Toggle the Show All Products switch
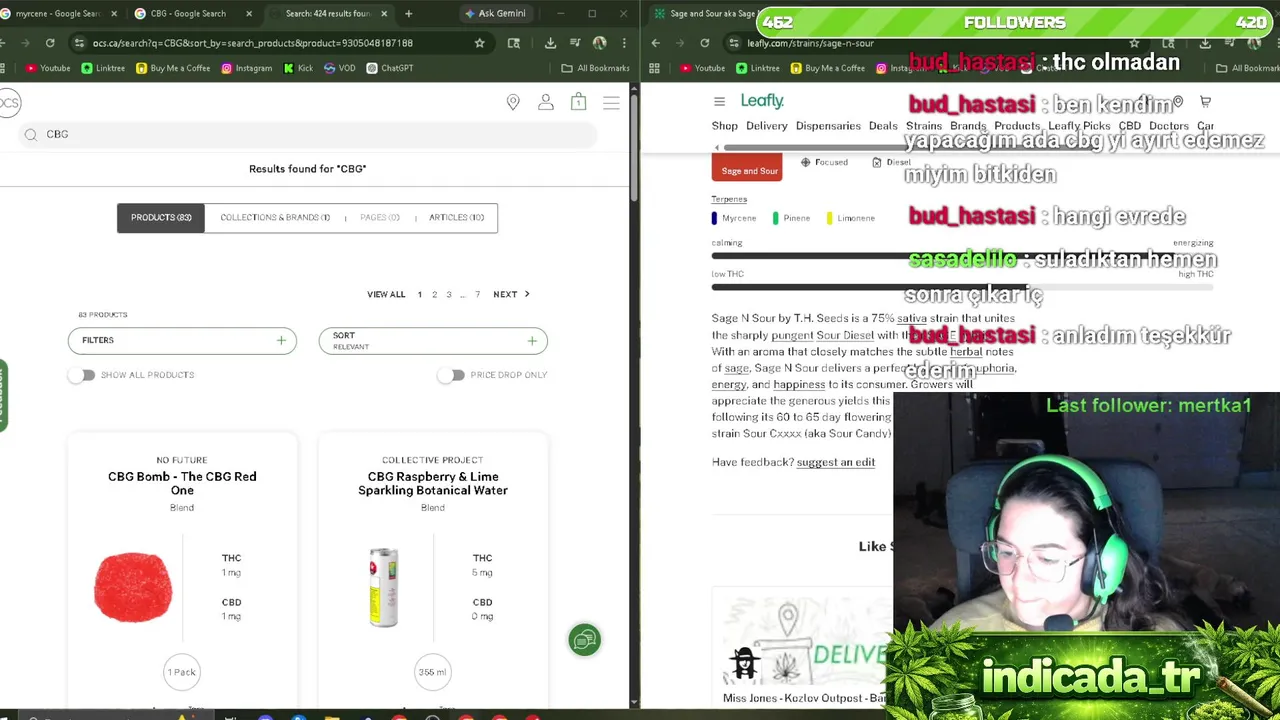The height and width of the screenshot is (720, 1280). tap(83, 375)
